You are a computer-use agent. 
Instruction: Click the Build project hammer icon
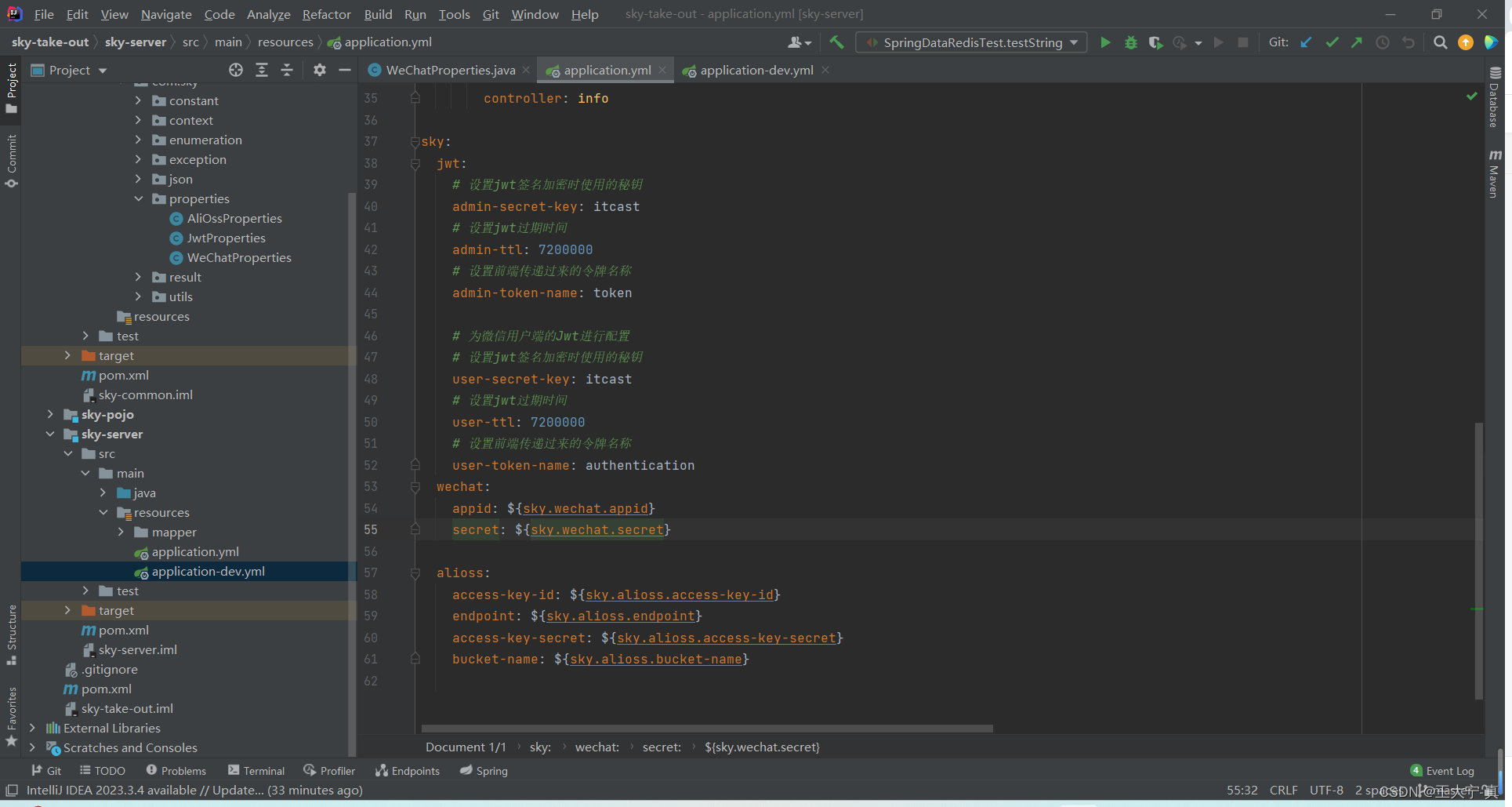tap(836, 42)
